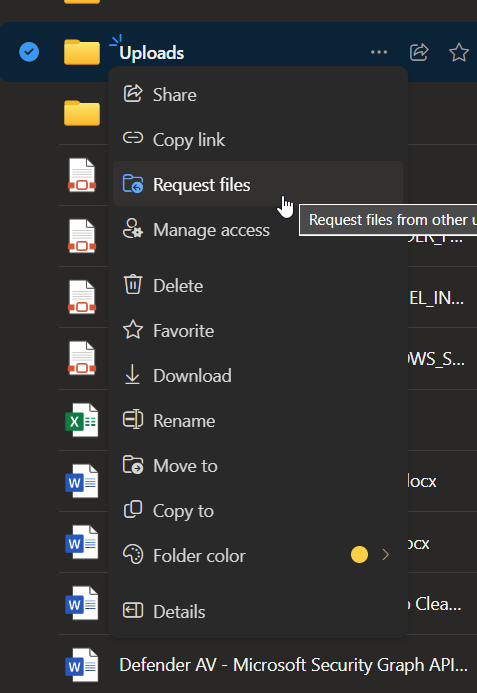This screenshot has height=693, width=477.
Task: Choose Delete in the context menu
Action: (258, 286)
